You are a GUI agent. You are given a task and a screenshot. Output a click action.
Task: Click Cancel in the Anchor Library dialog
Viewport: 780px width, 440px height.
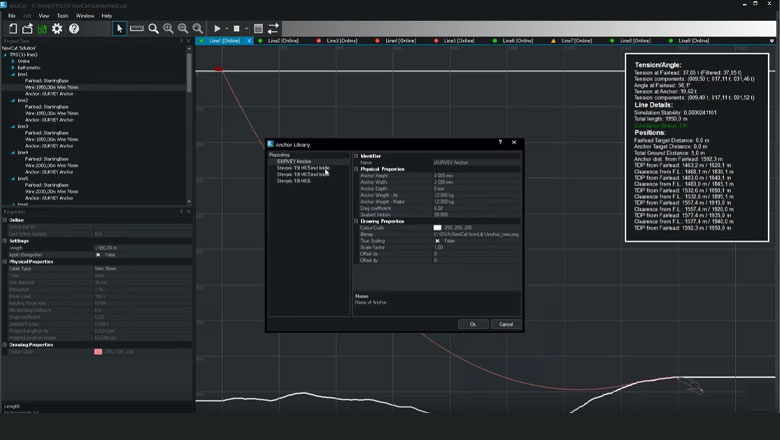pos(506,324)
